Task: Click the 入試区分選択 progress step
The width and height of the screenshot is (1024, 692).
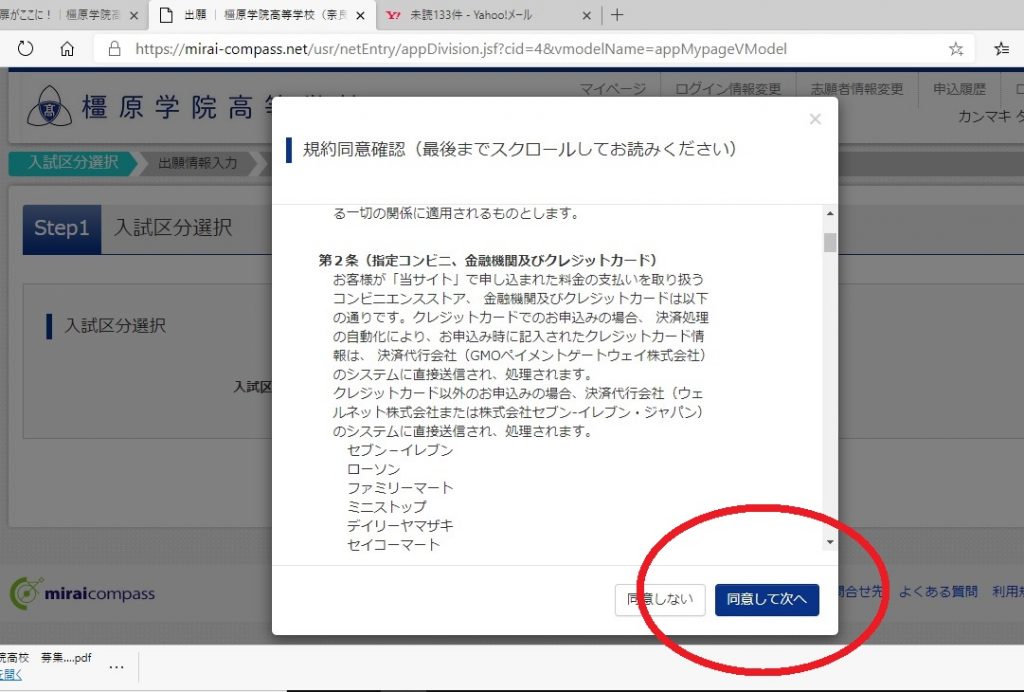Action: (x=73, y=163)
